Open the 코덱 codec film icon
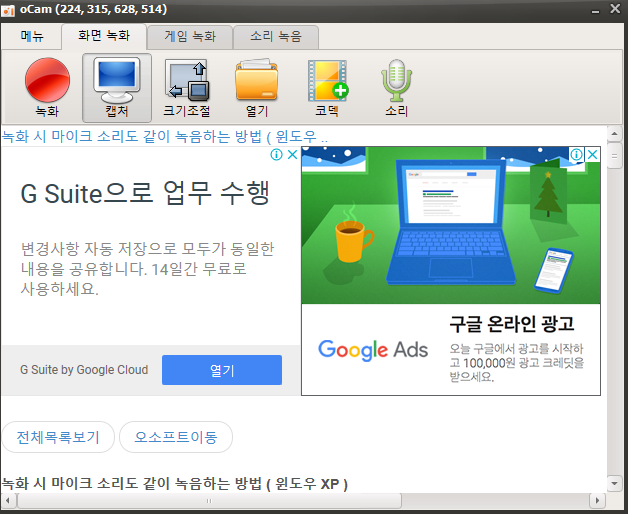628x514 pixels. [x=327, y=87]
